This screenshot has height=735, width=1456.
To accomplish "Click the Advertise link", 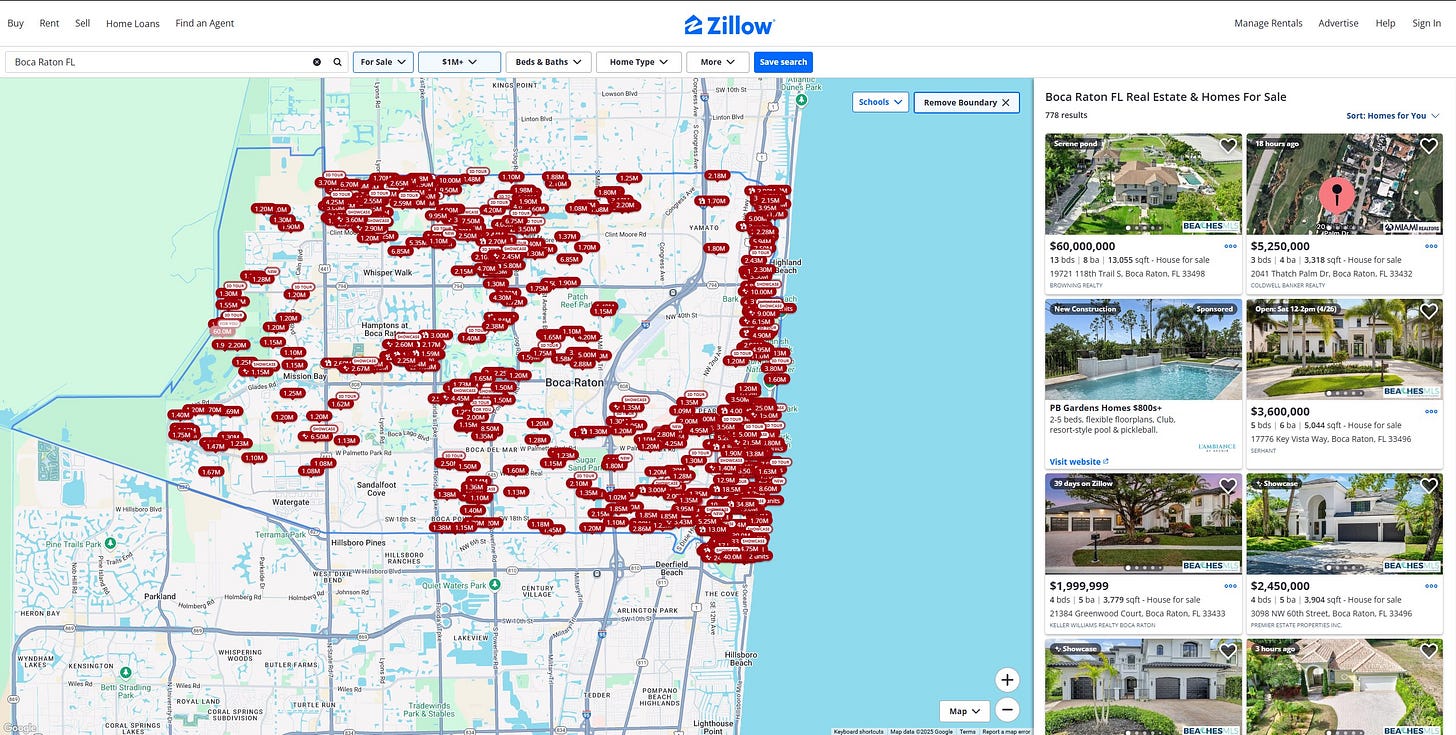I will coord(1338,23).
